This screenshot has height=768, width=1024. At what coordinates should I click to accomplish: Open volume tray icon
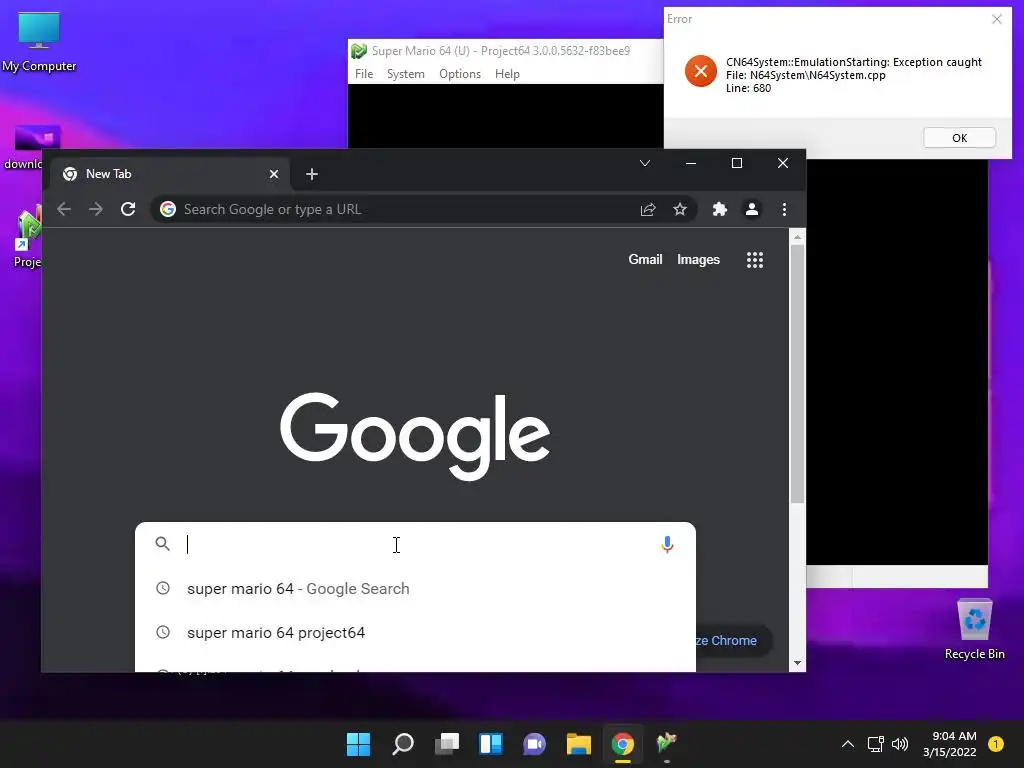click(x=900, y=744)
